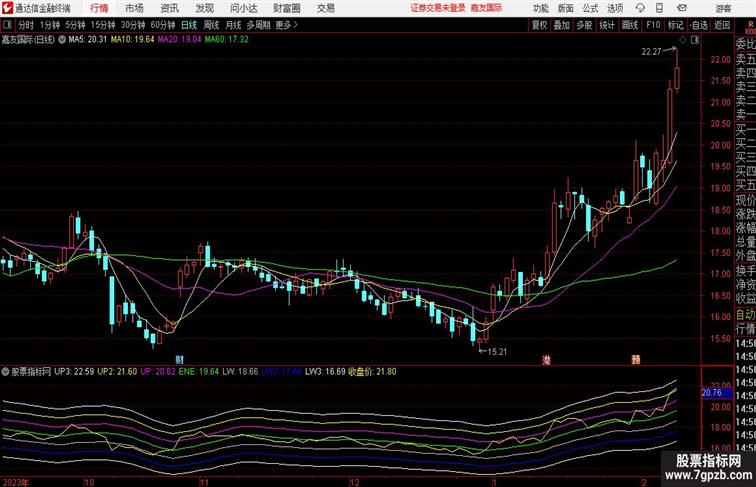Viewport: 756px width, 487px height.
Task: Open the 问小达 tab
Action: (244, 8)
